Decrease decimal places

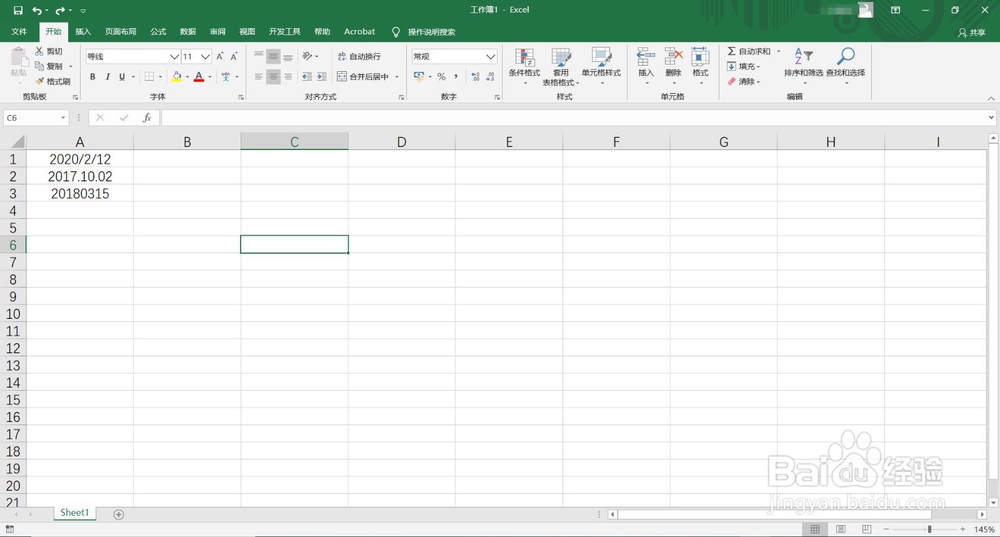click(490, 77)
